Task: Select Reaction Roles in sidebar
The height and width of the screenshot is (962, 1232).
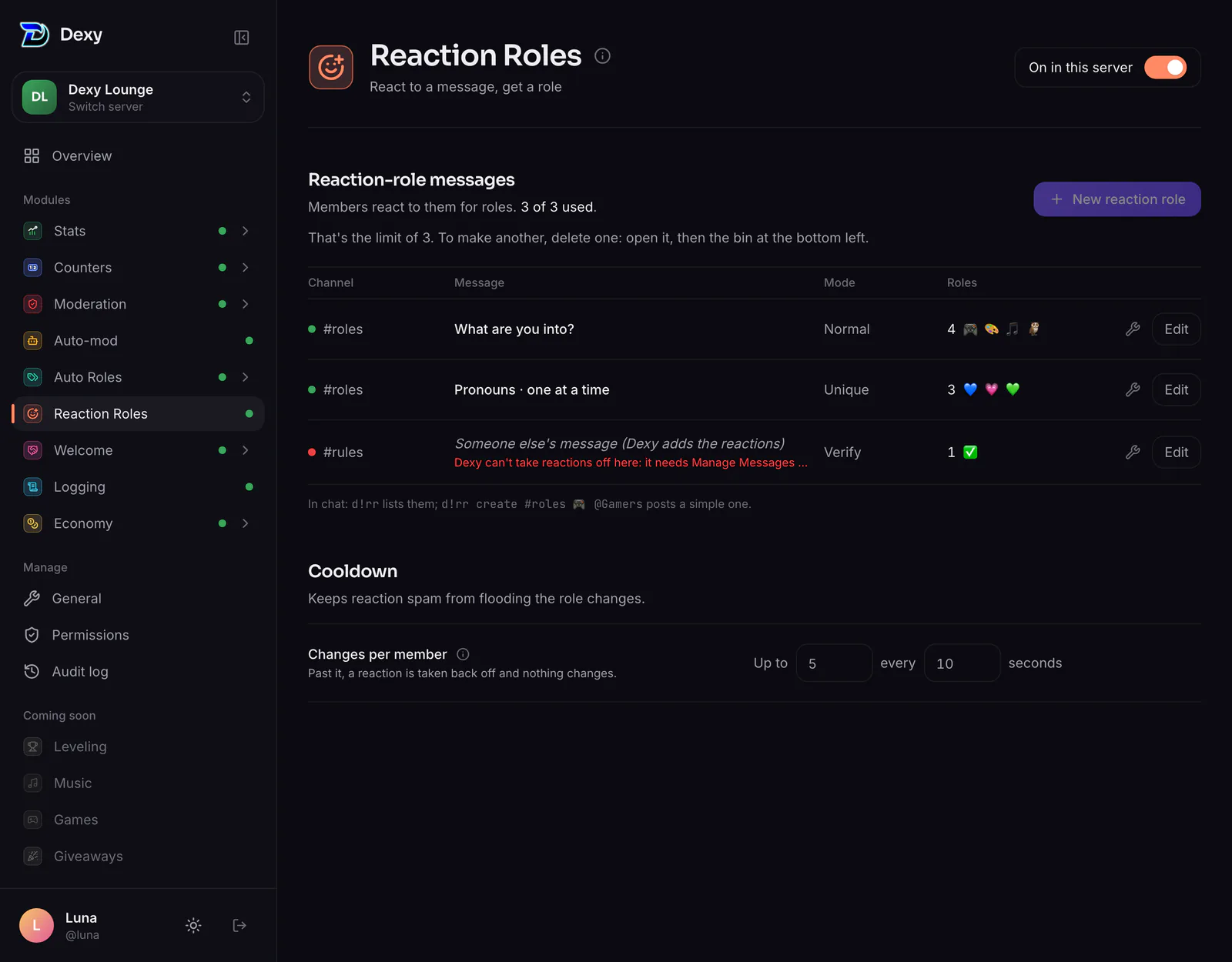Action: [x=139, y=414]
